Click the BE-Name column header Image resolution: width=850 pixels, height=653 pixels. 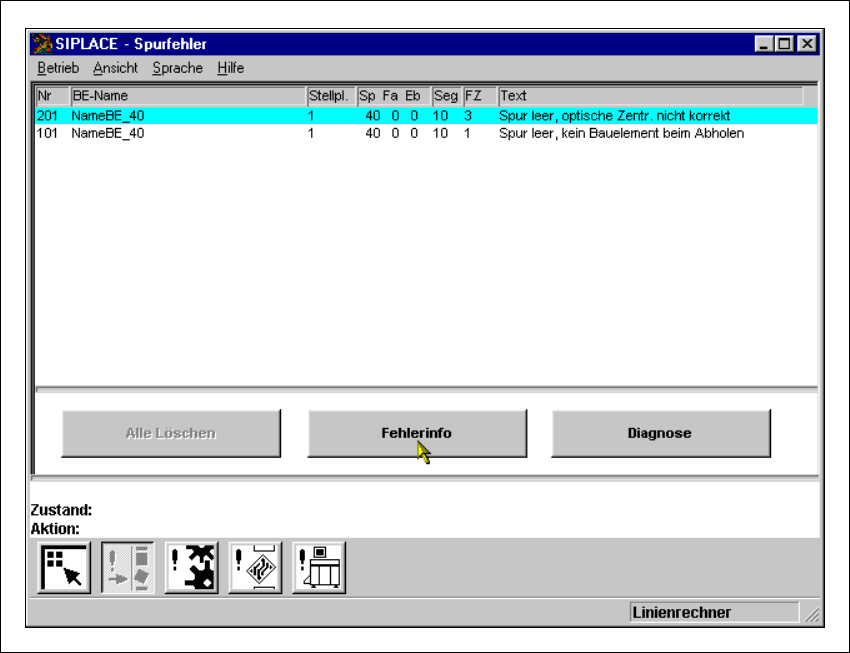point(188,96)
